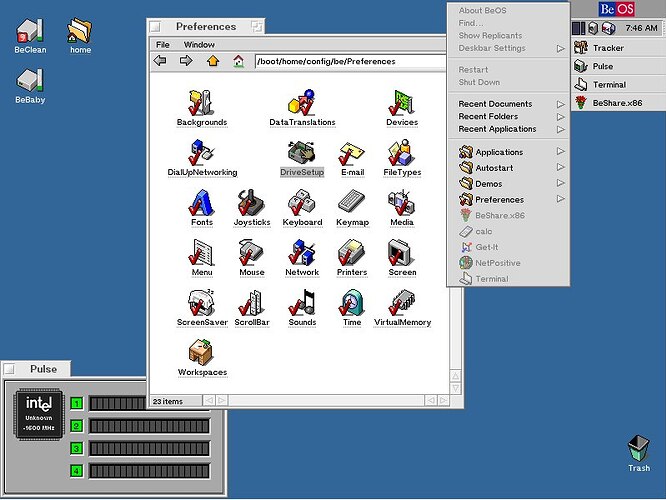Click the back arrow navigation button
Image resolution: width=666 pixels, height=500 pixels.
pos(160,61)
